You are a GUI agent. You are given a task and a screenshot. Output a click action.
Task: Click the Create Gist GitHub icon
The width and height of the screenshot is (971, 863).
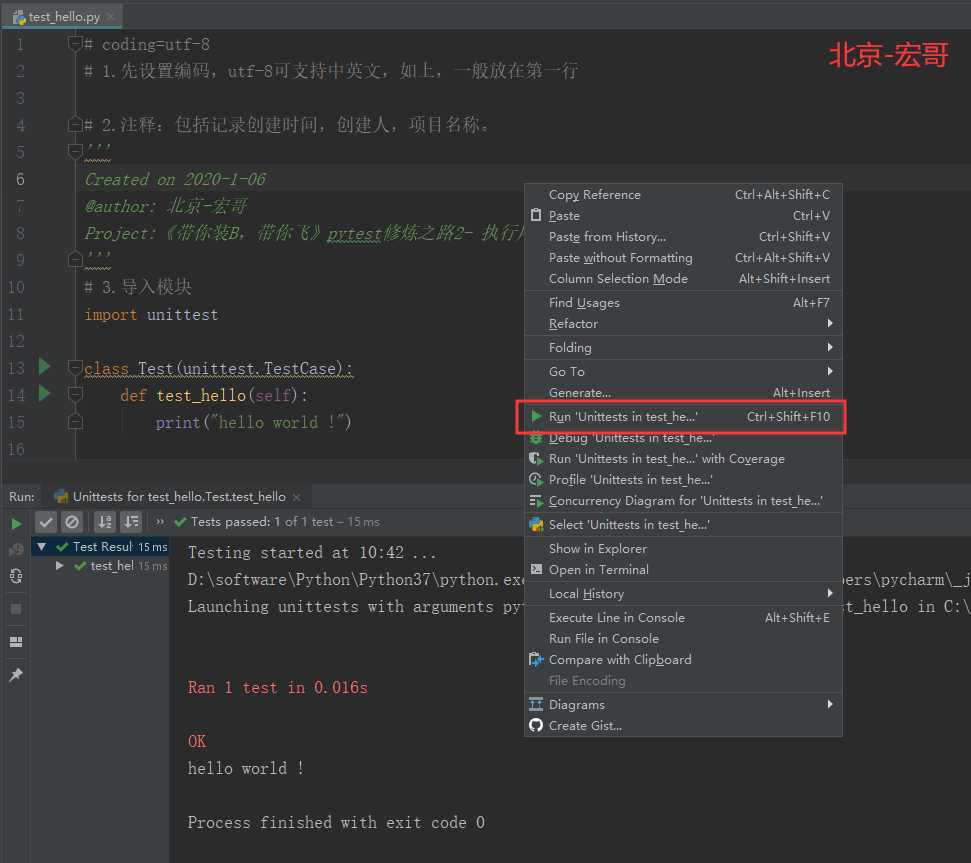coord(536,726)
